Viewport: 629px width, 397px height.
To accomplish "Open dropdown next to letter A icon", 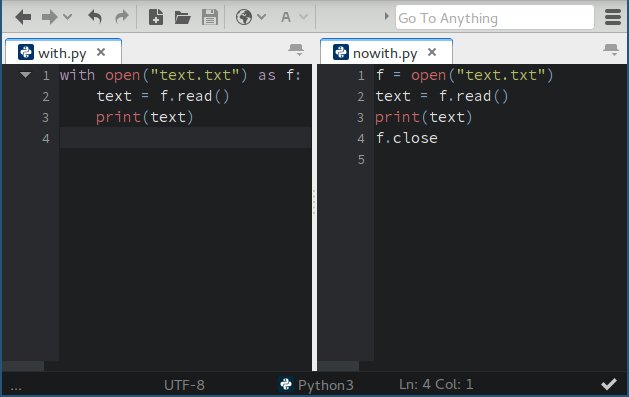I will pos(304,17).
